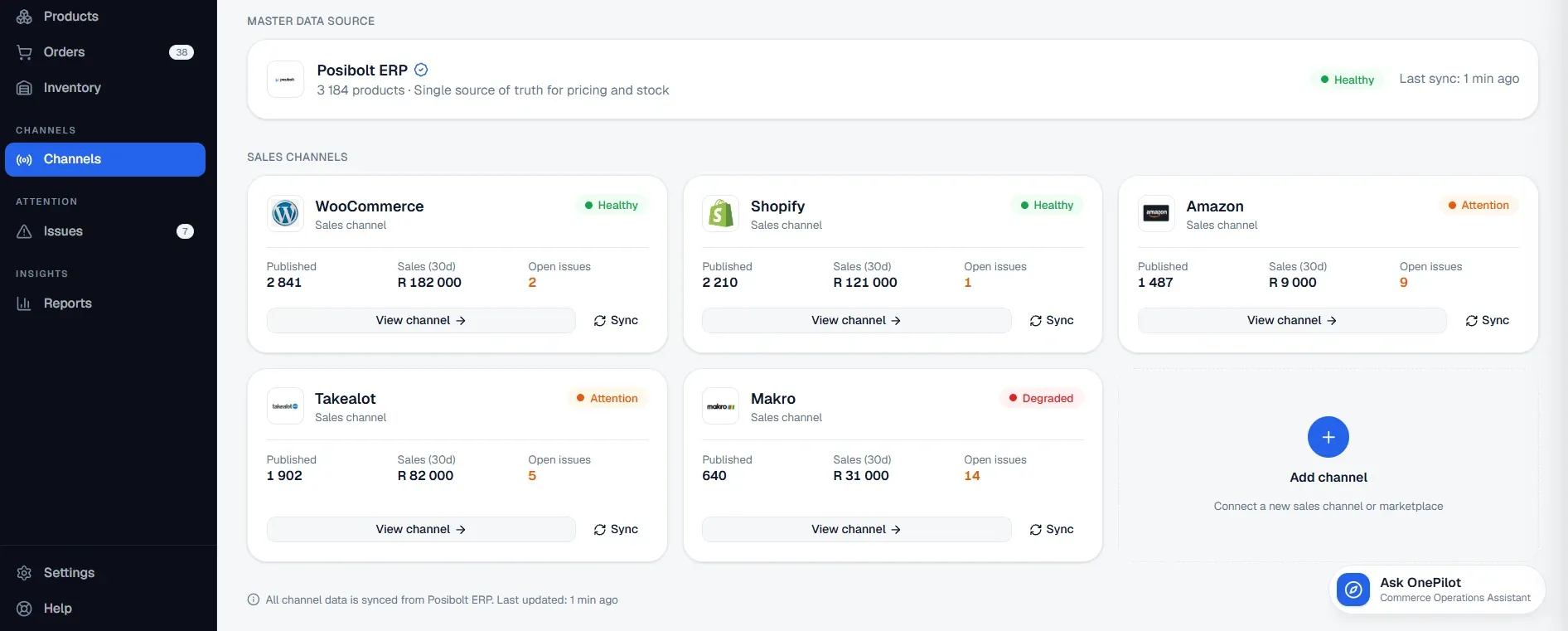Image resolution: width=1568 pixels, height=631 pixels.
Task: Click the Amazon logo thumbnail
Action: coord(1156,214)
